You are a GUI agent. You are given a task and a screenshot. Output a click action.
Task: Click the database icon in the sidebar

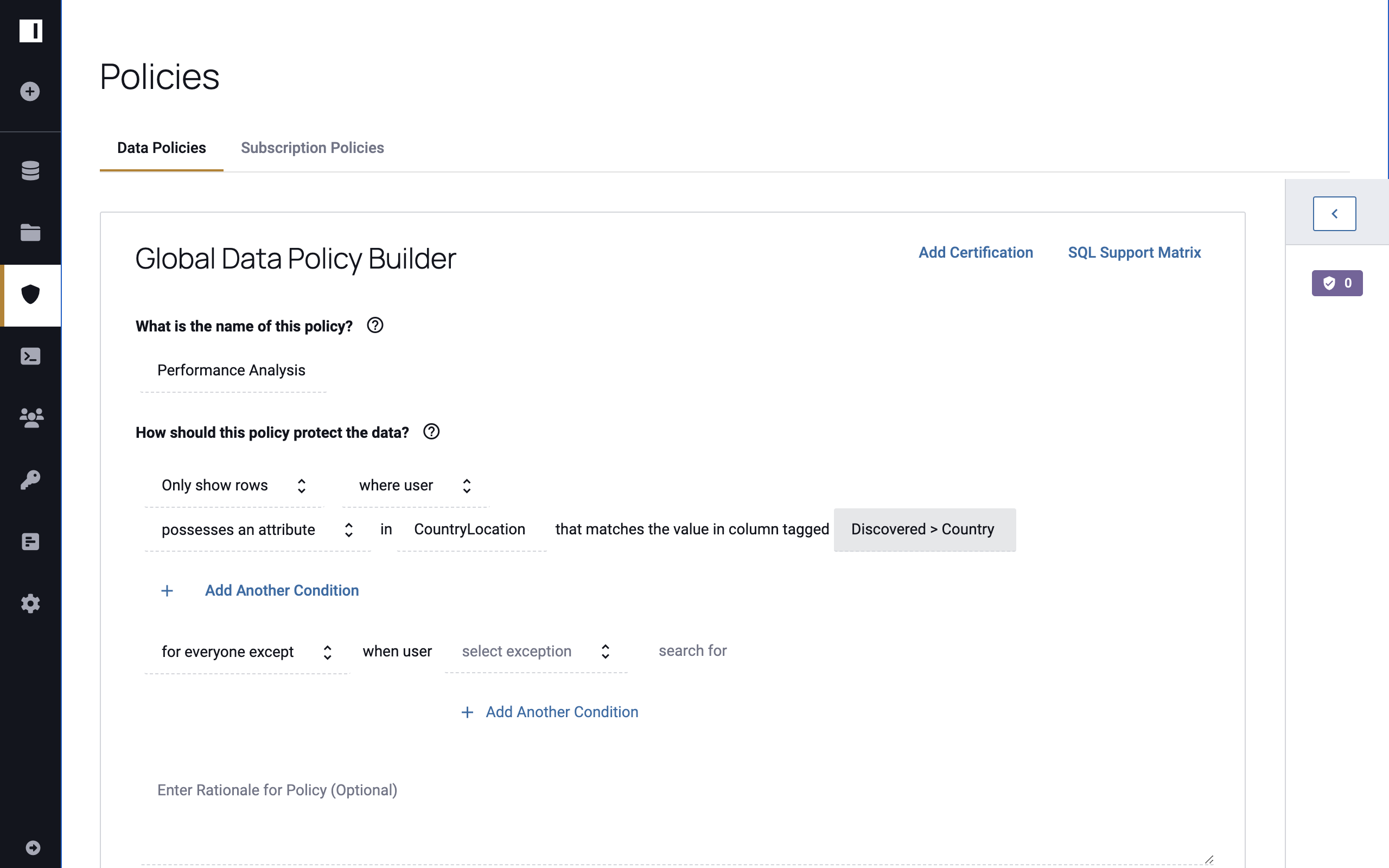pyautogui.click(x=30, y=170)
